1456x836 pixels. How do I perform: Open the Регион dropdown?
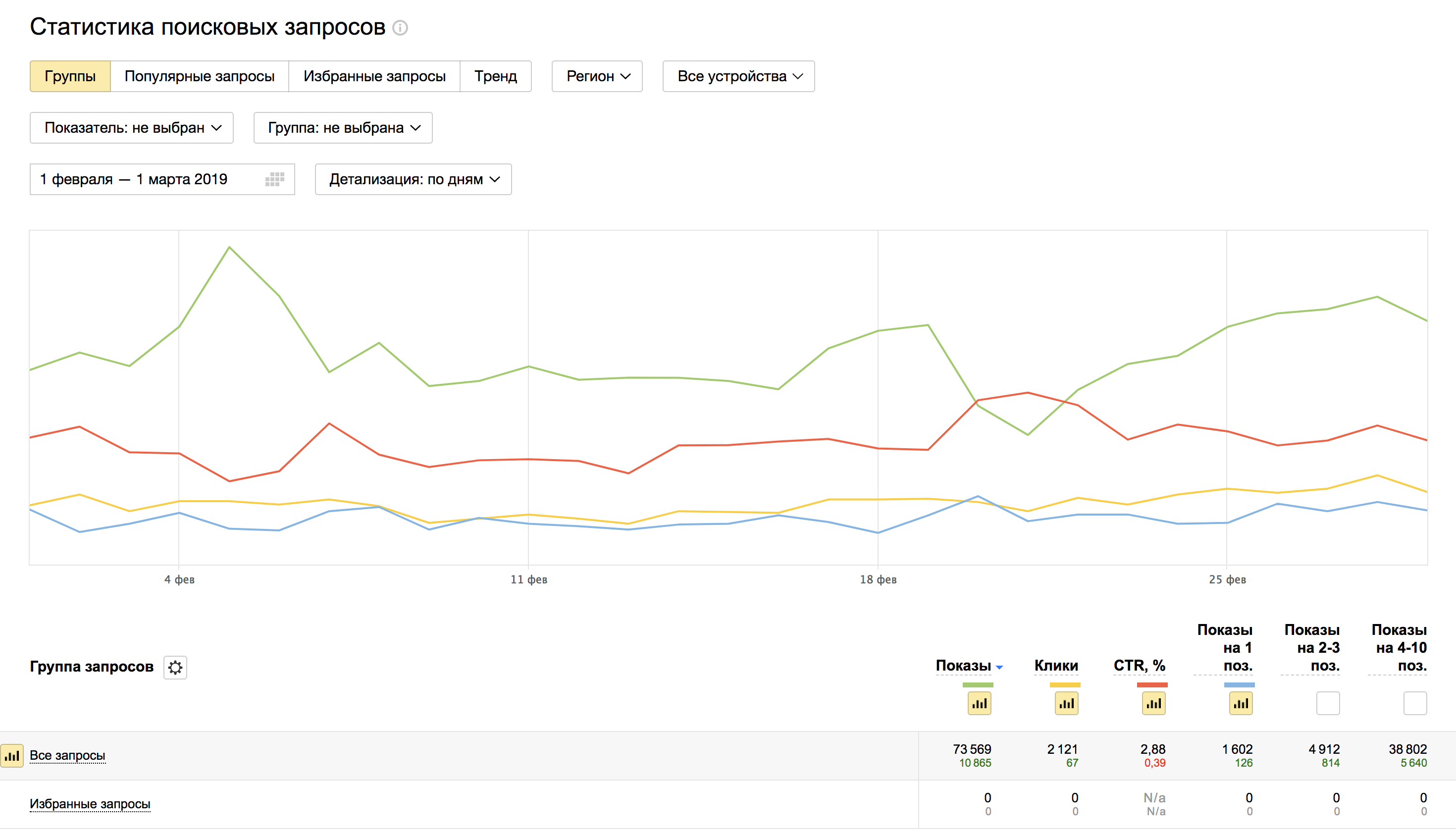(597, 76)
